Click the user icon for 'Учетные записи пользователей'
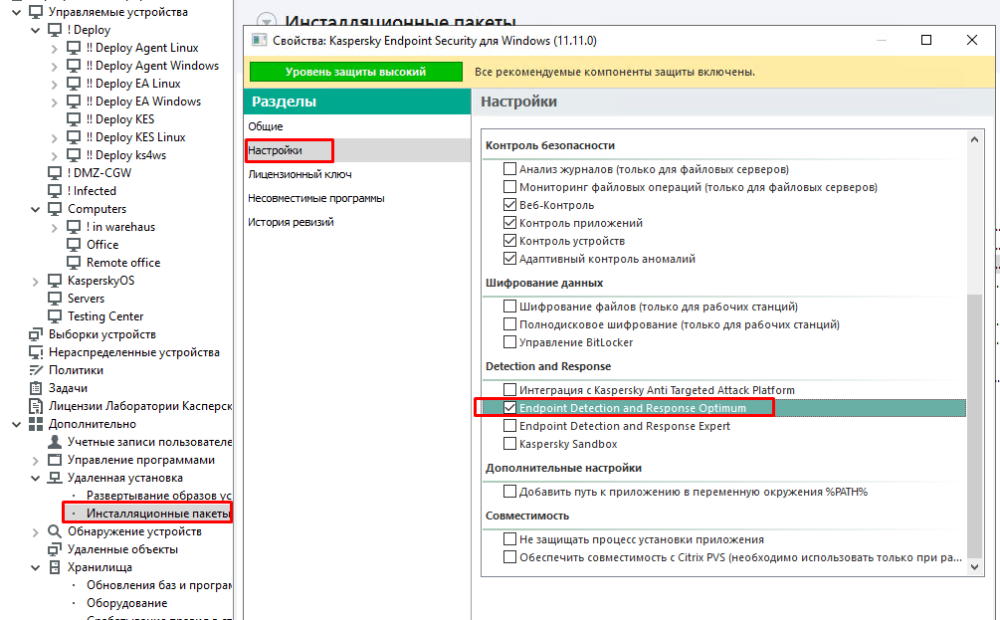The height and width of the screenshot is (620, 1000). (x=55, y=441)
